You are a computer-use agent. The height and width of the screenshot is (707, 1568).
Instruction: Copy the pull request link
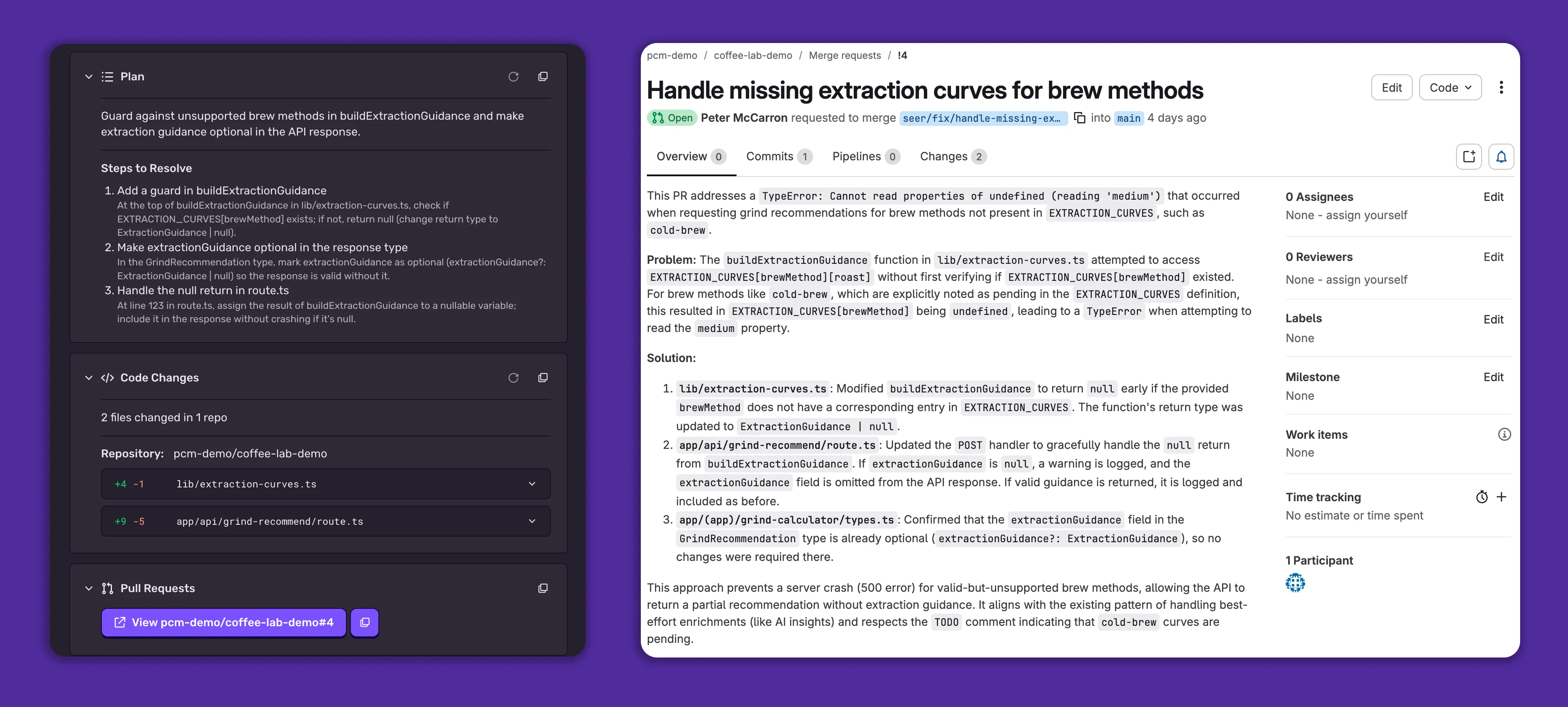[365, 622]
